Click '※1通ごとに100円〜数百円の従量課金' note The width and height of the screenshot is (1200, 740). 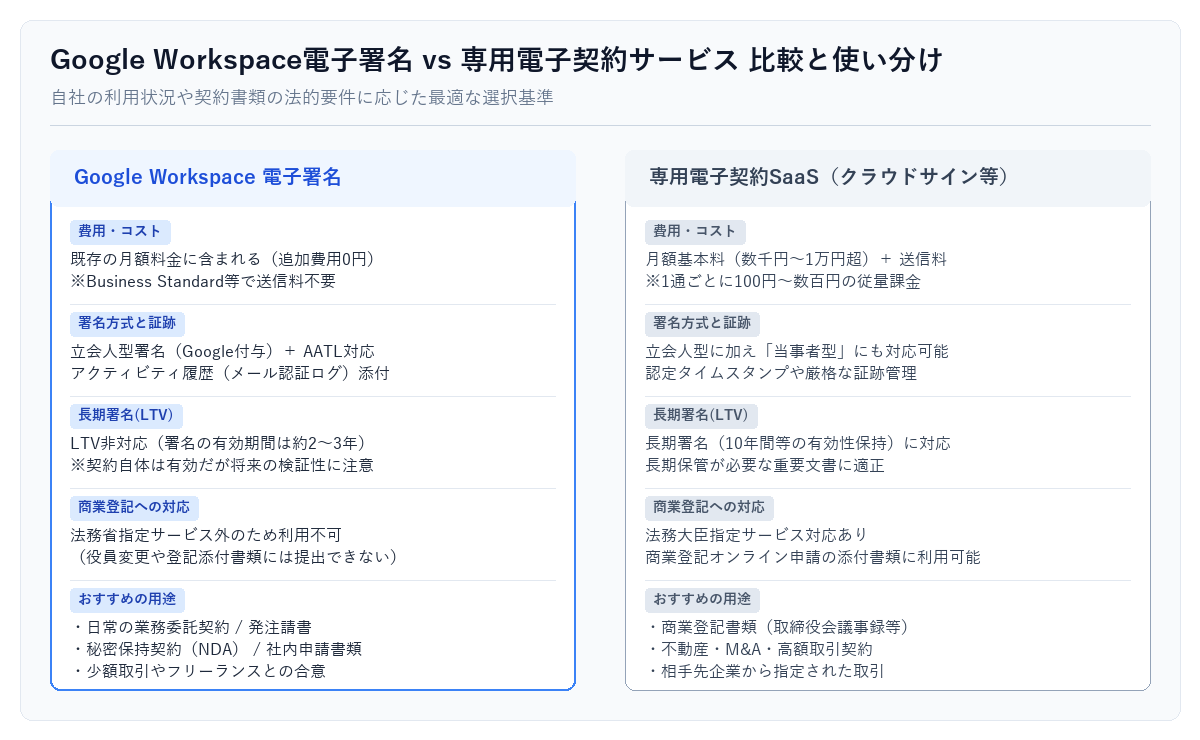783,281
